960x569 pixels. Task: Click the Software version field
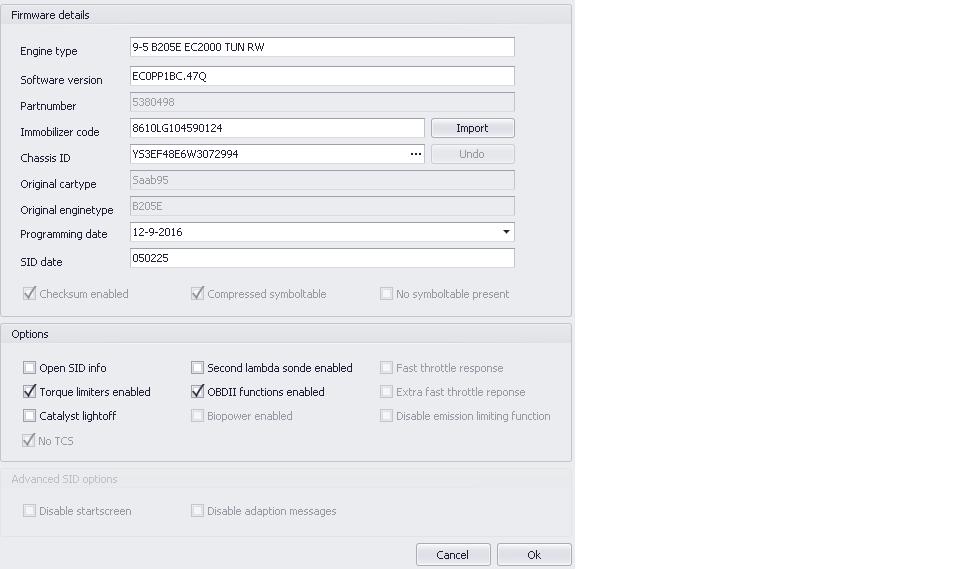tap(321, 76)
